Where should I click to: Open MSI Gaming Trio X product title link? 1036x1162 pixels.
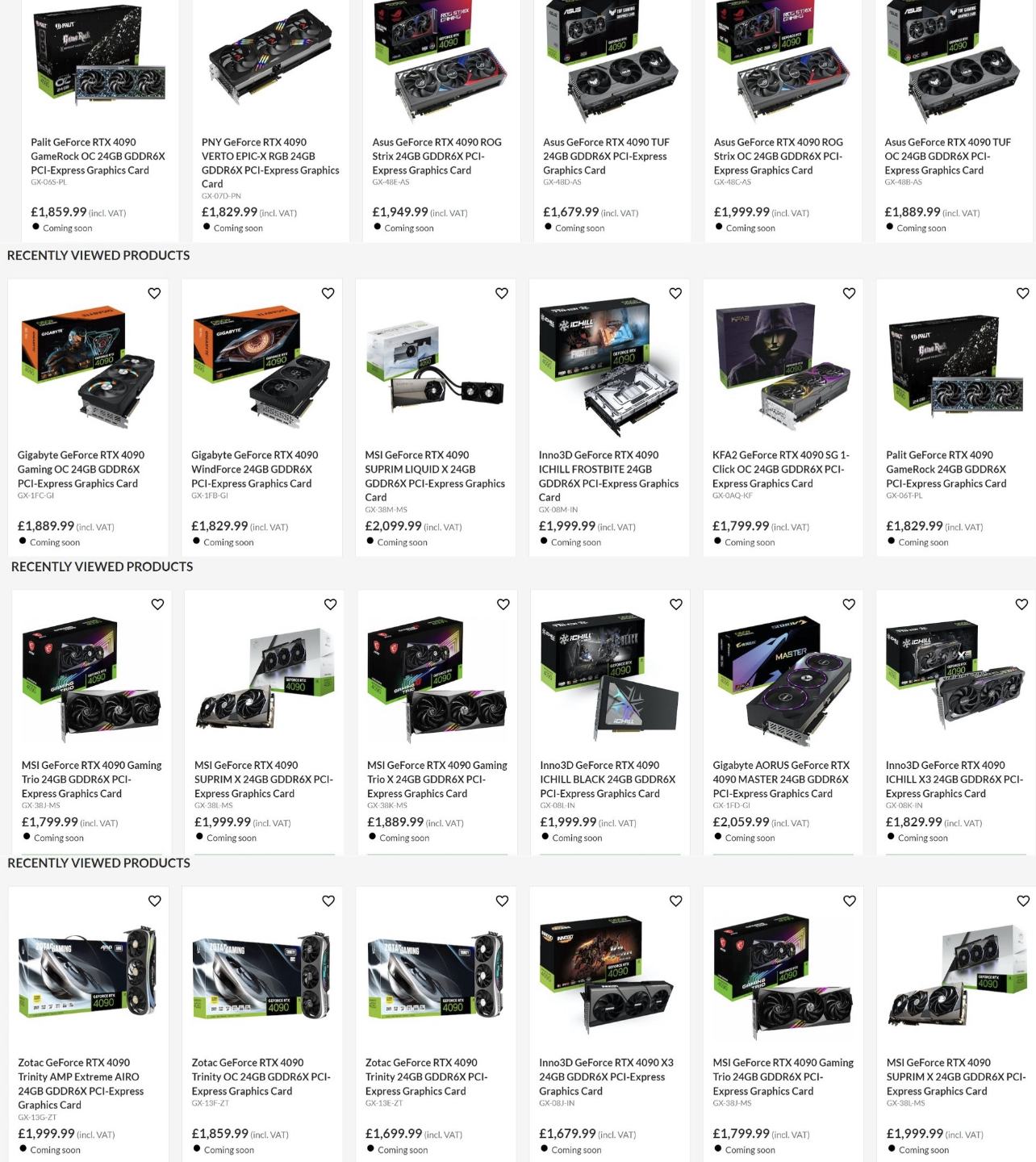pos(437,780)
